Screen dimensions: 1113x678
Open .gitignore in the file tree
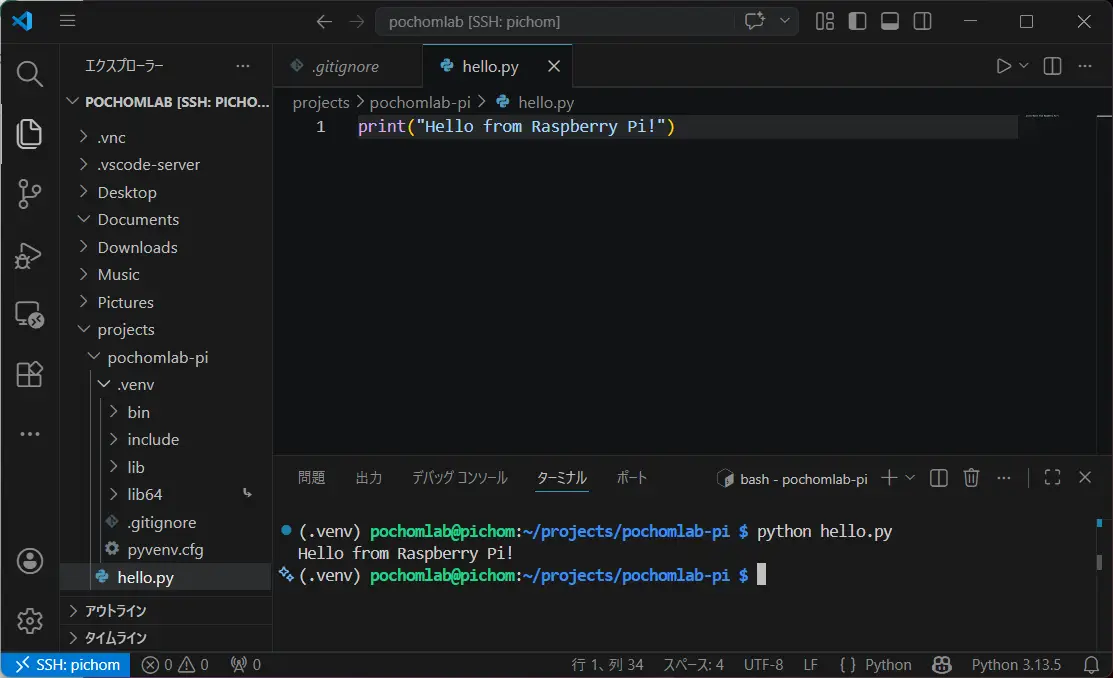tap(165, 523)
